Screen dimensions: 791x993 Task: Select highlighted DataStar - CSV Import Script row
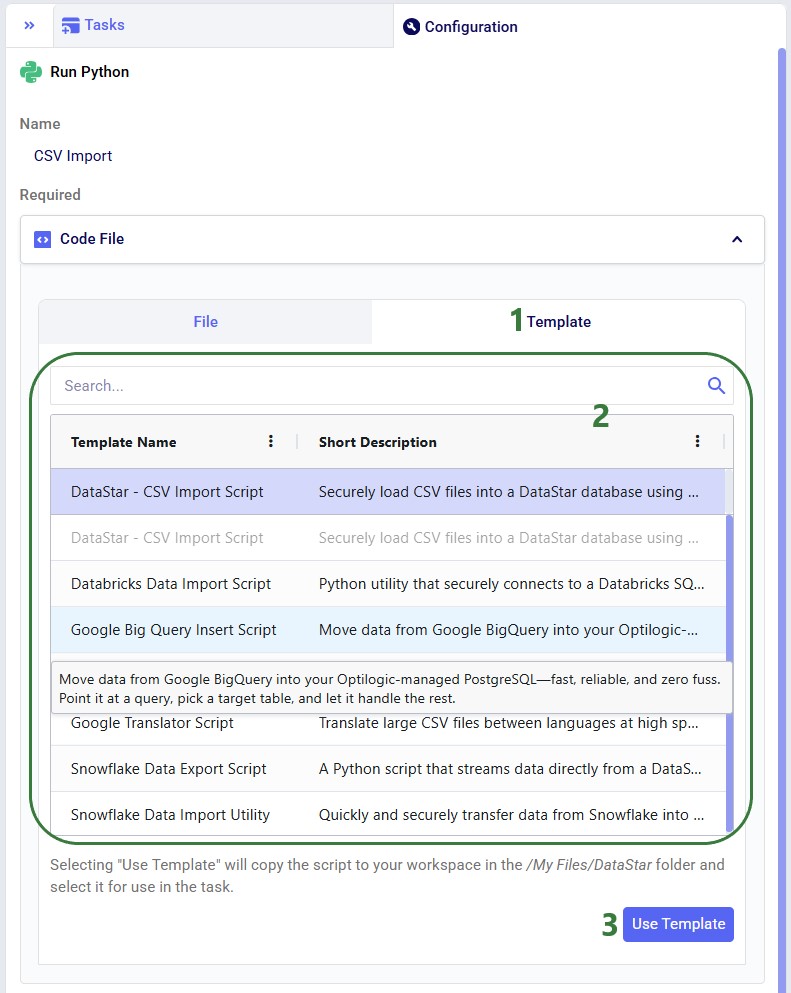coord(388,491)
